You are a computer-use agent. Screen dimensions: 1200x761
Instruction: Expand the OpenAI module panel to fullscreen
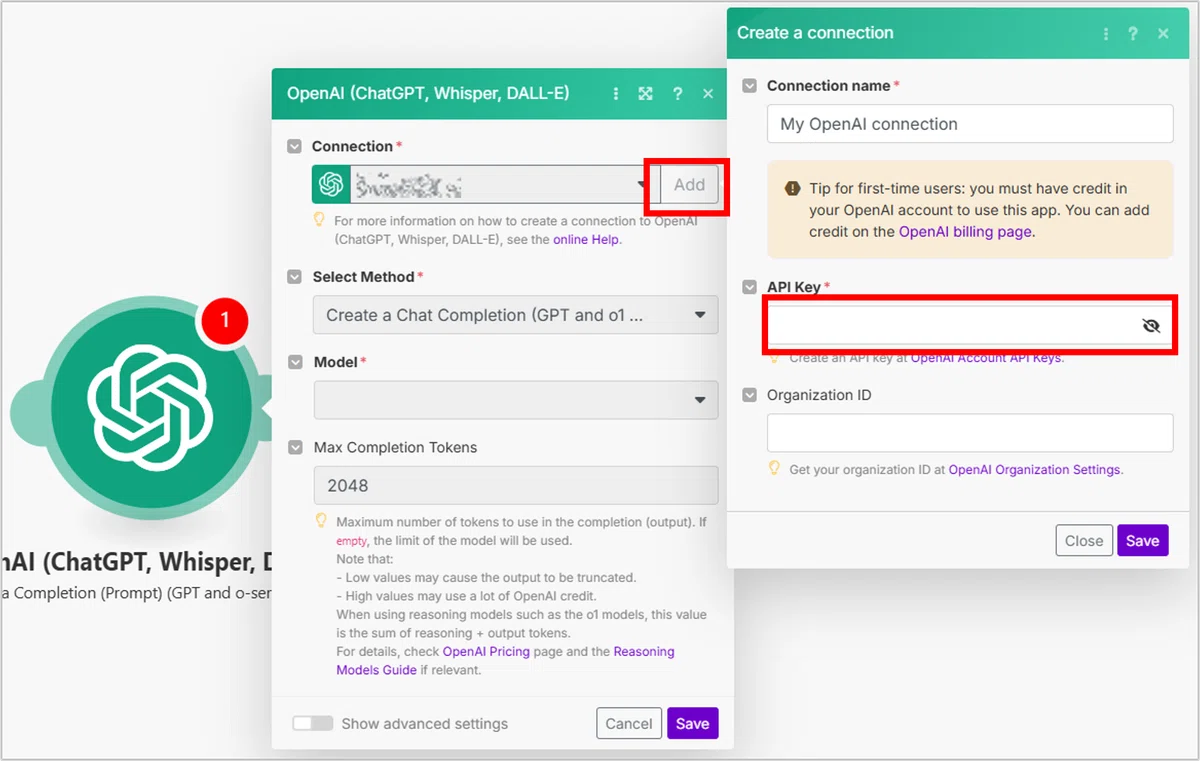[646, 93]
